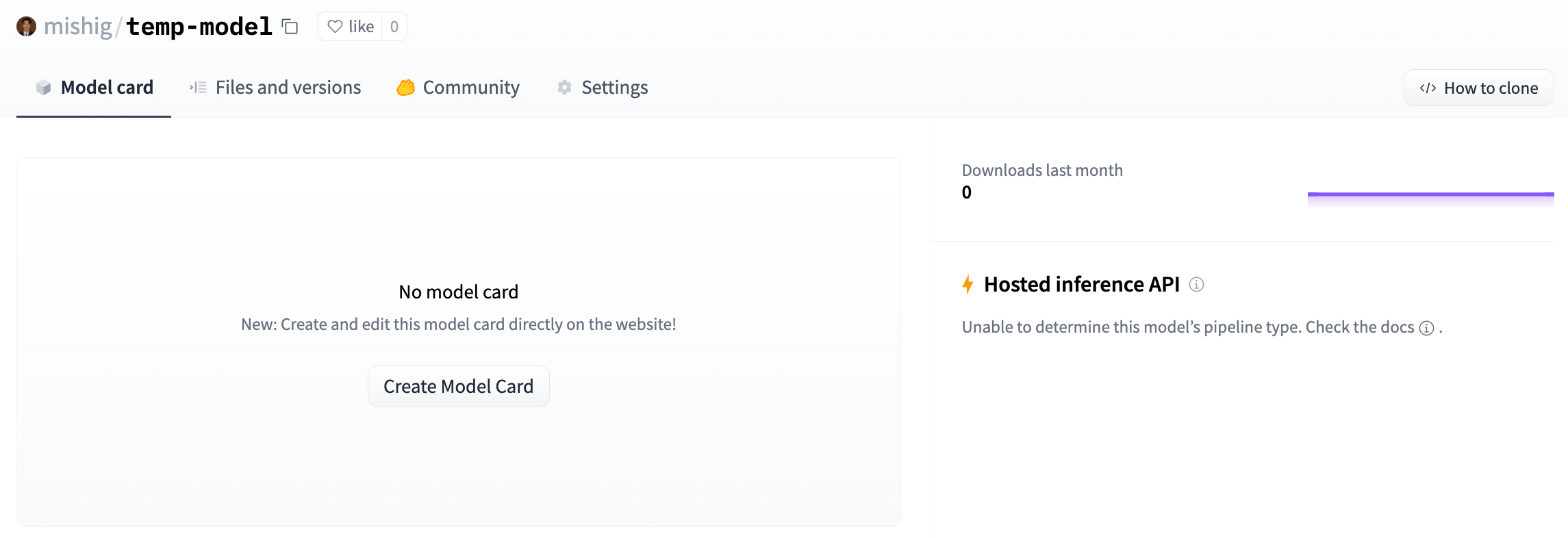Click the lightning bolt inference icon
Image resolution: width=1568 pixels, height=538 pixels.
968,284
